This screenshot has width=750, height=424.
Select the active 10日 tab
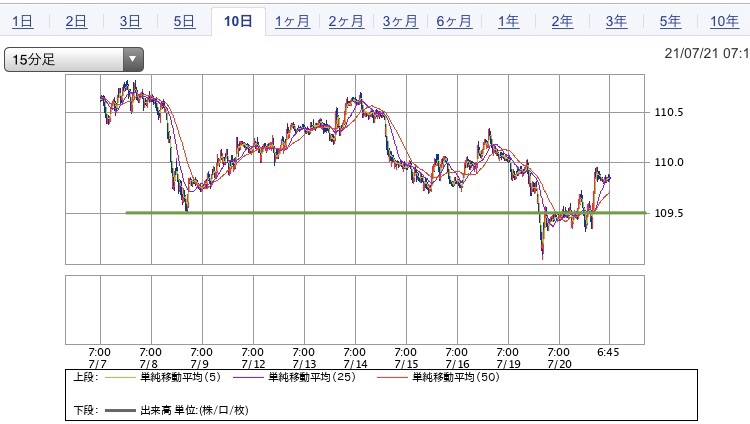[x=238, y=22]
